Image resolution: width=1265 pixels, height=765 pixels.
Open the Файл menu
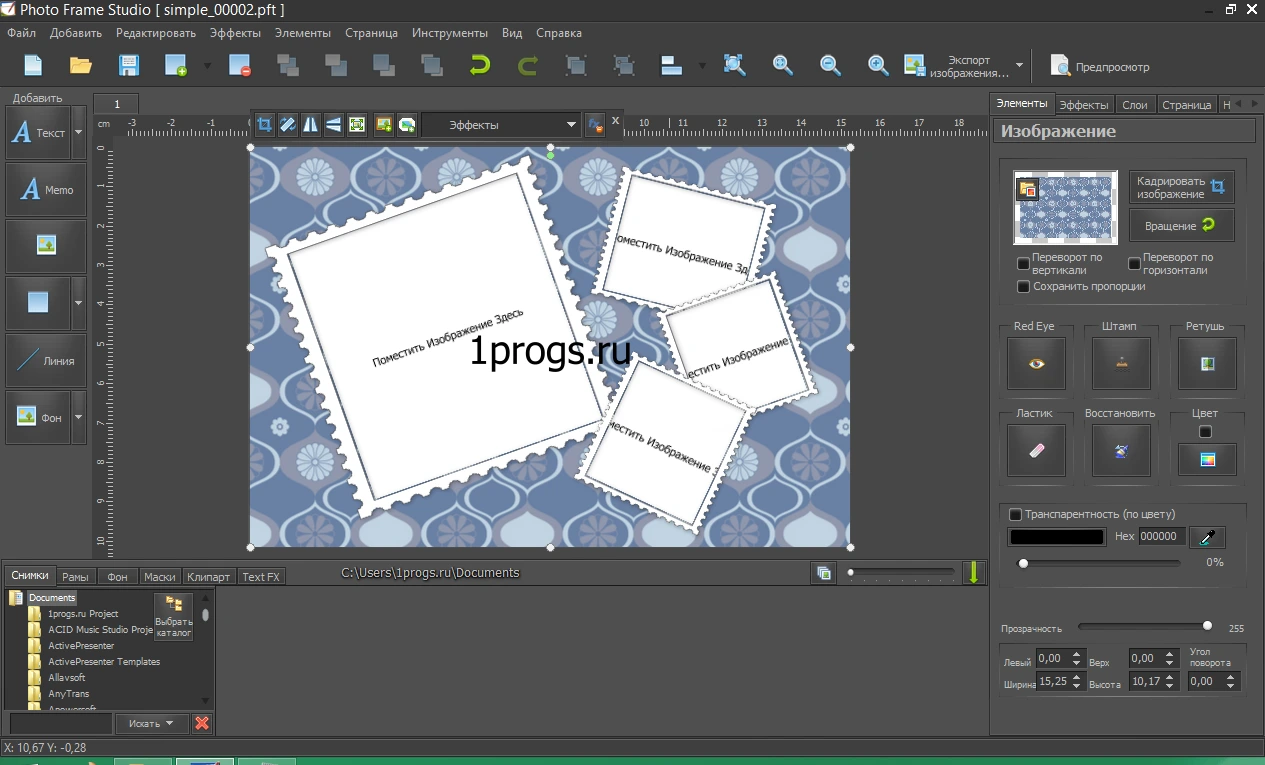(21, 33)
